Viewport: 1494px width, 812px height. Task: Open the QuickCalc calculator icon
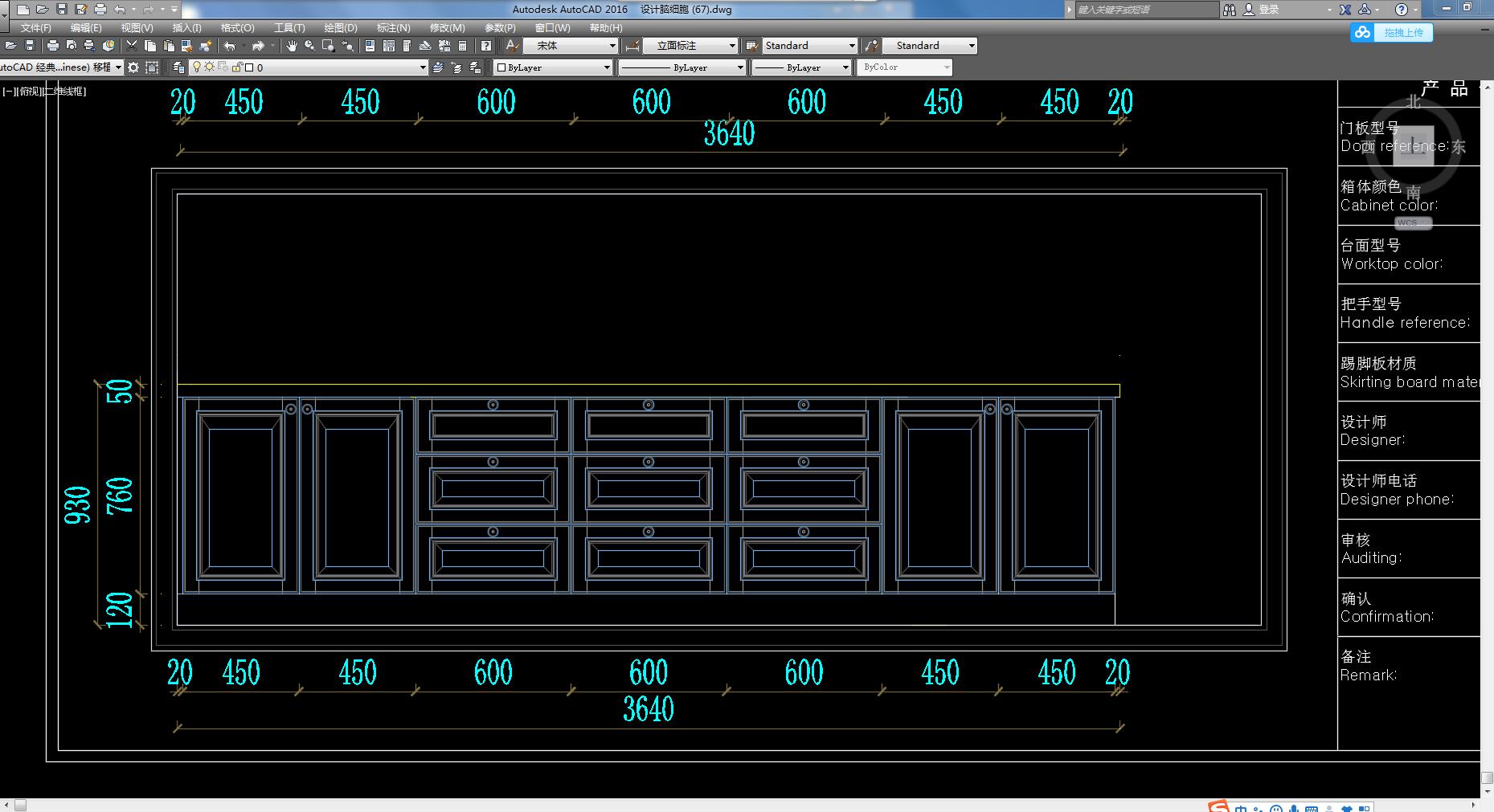pyautogui.click(x=463, y=46)
